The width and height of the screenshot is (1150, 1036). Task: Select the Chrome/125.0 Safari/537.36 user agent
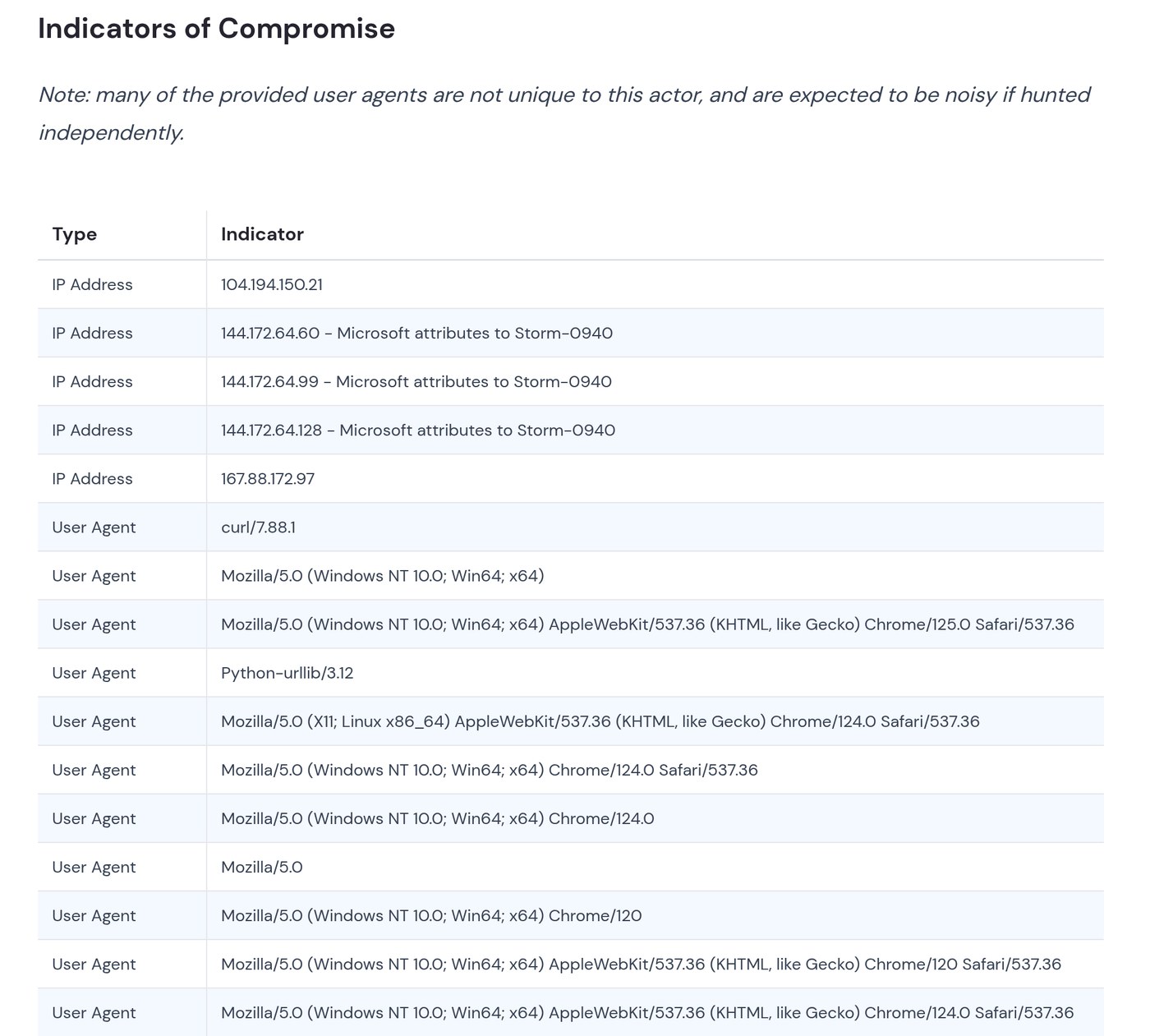tap(647, 624)
